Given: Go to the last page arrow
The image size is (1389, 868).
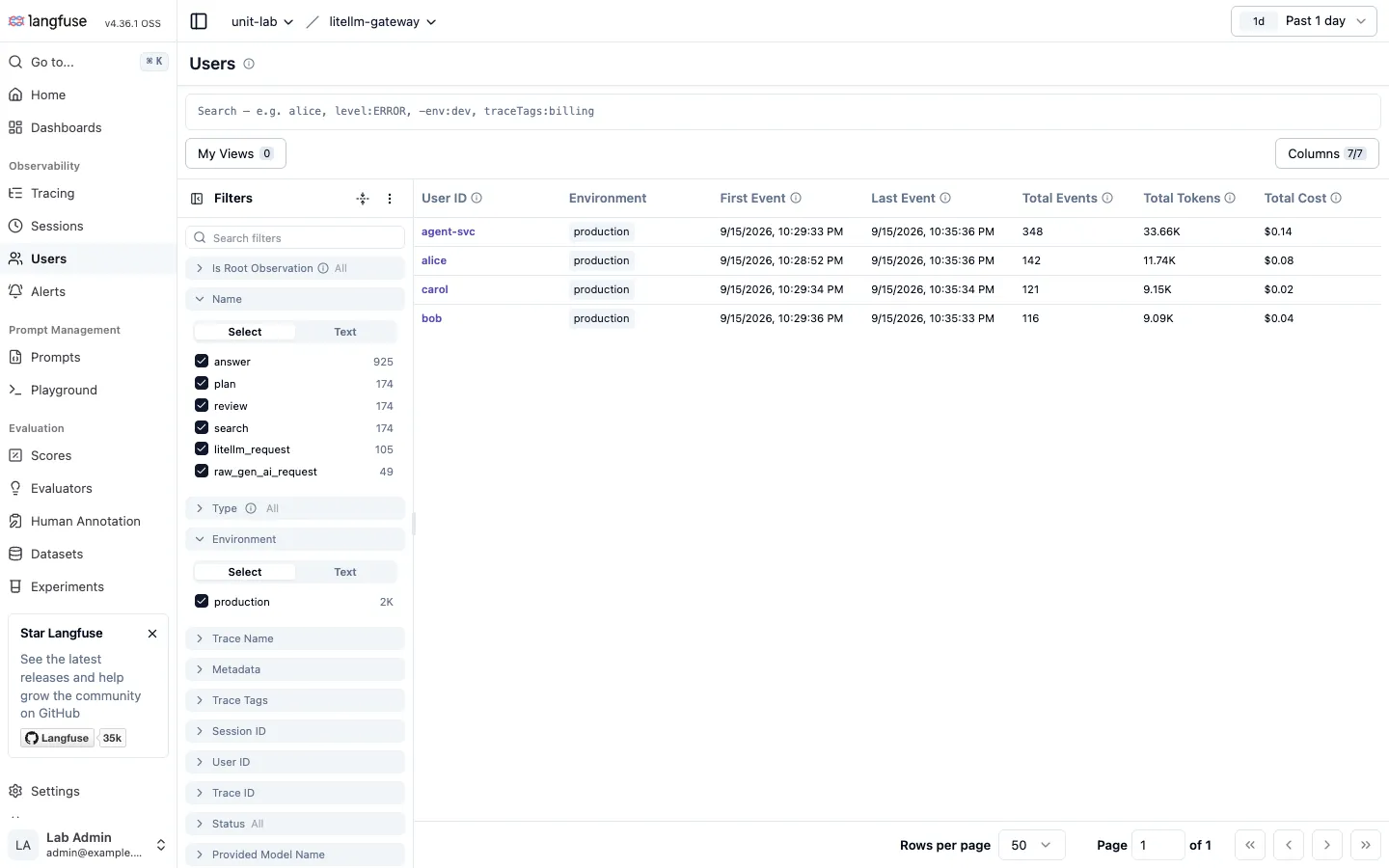Looking at the screenshot, I should pyautogui.click(x=1366, y=845).
